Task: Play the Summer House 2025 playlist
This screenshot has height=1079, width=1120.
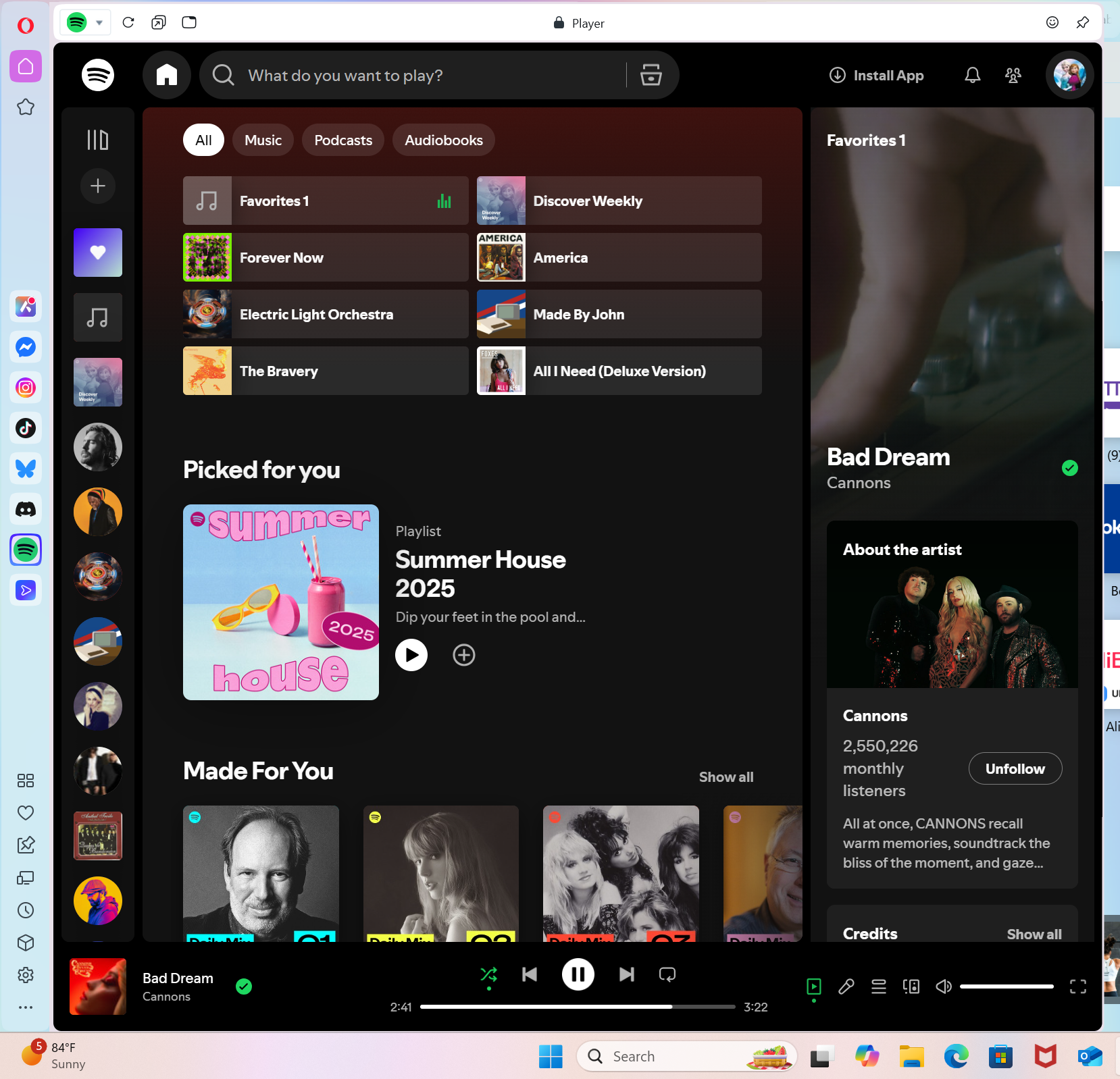Action: (411, 655)
